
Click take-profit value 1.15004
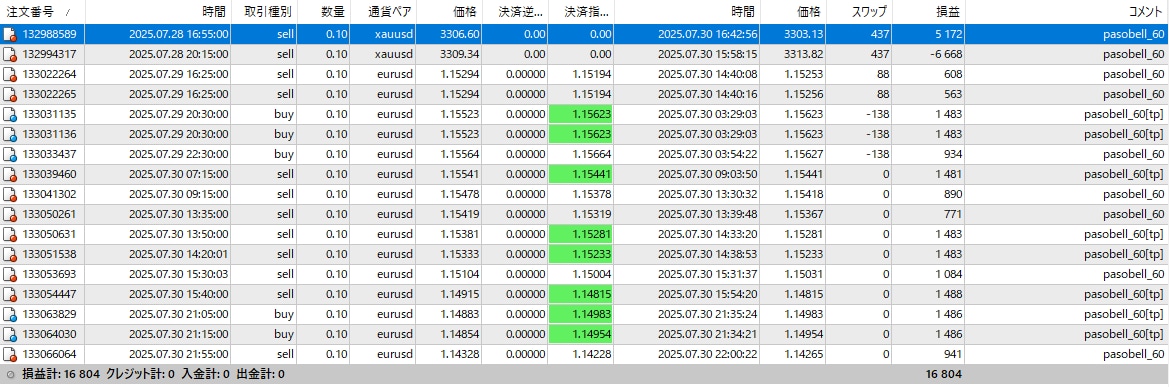(x=592, y=274)
